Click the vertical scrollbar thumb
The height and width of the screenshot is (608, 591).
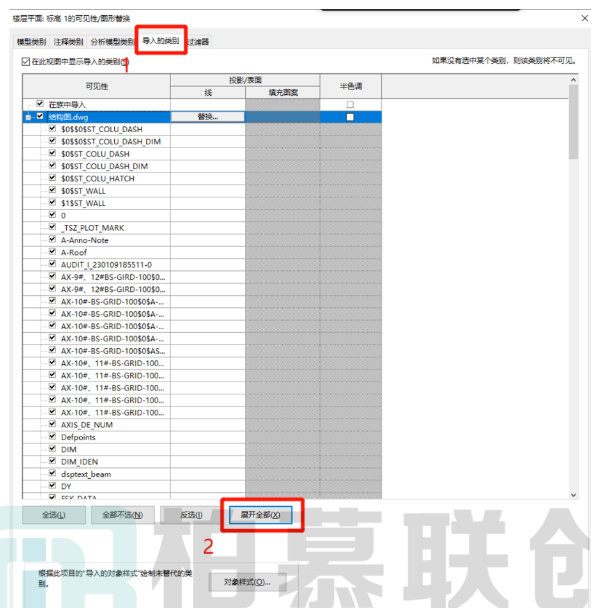(x=574, y=122)
